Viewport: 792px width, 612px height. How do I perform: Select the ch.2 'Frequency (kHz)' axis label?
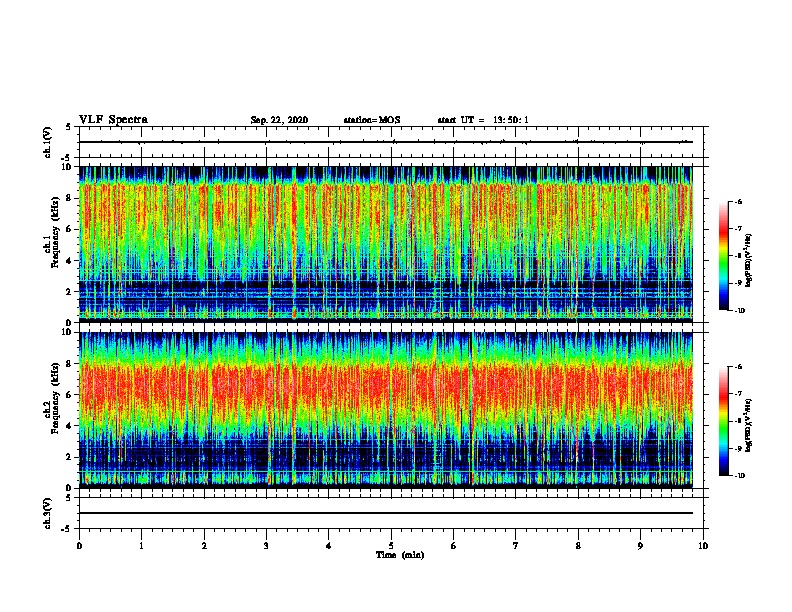pyautogui.click(x=55, y=398)
